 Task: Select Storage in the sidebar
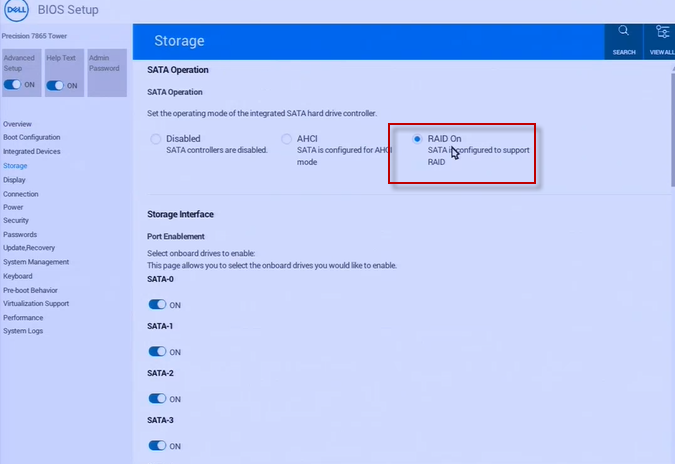(x=15, y=166)
